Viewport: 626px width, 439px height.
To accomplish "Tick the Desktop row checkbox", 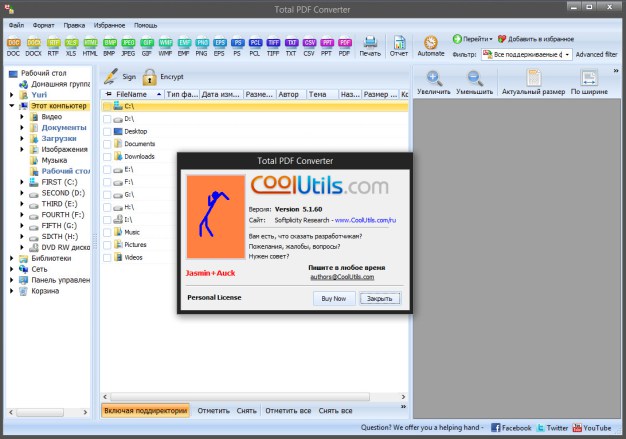I will tap(107, 132).
